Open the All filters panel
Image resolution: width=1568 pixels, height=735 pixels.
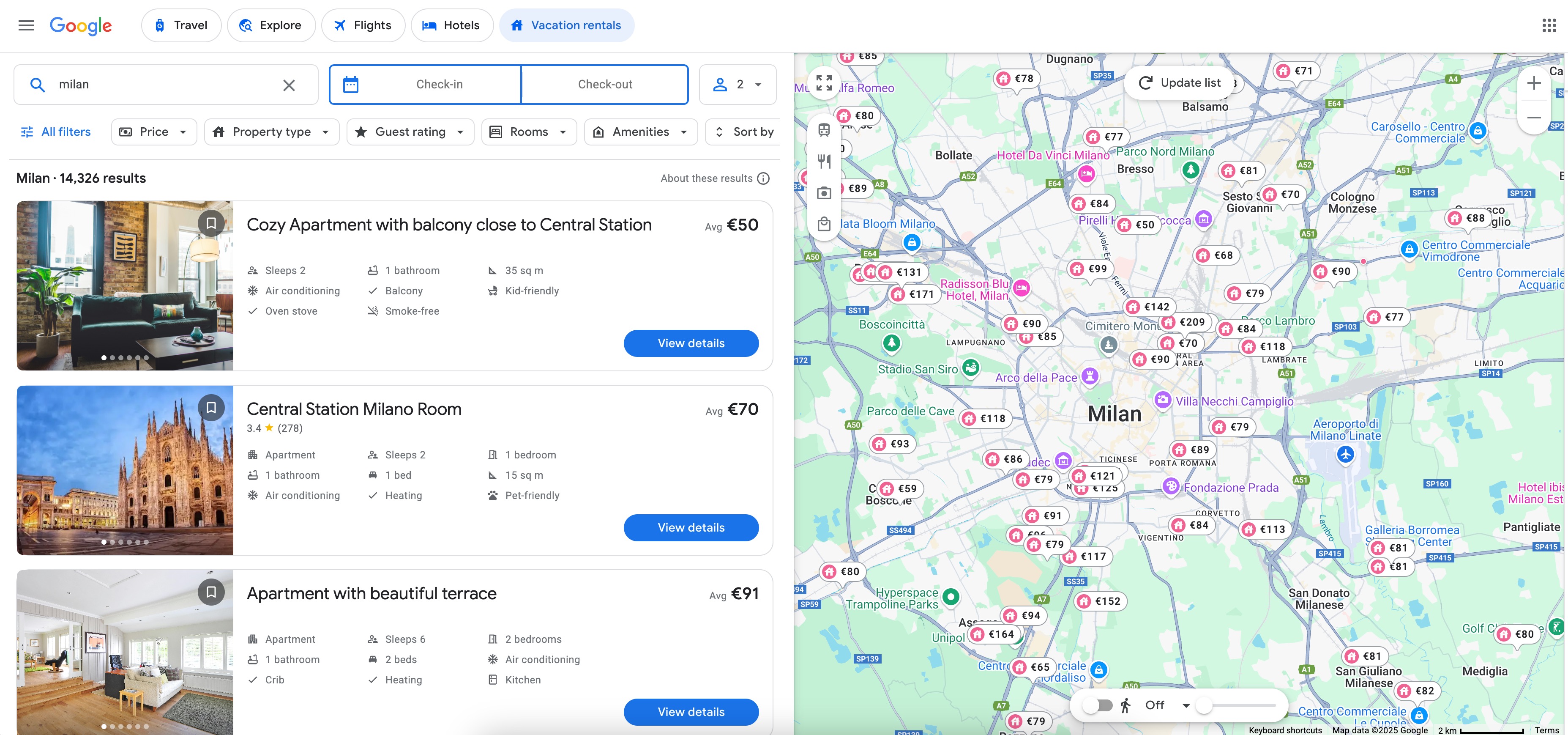[x=55, y=131]
